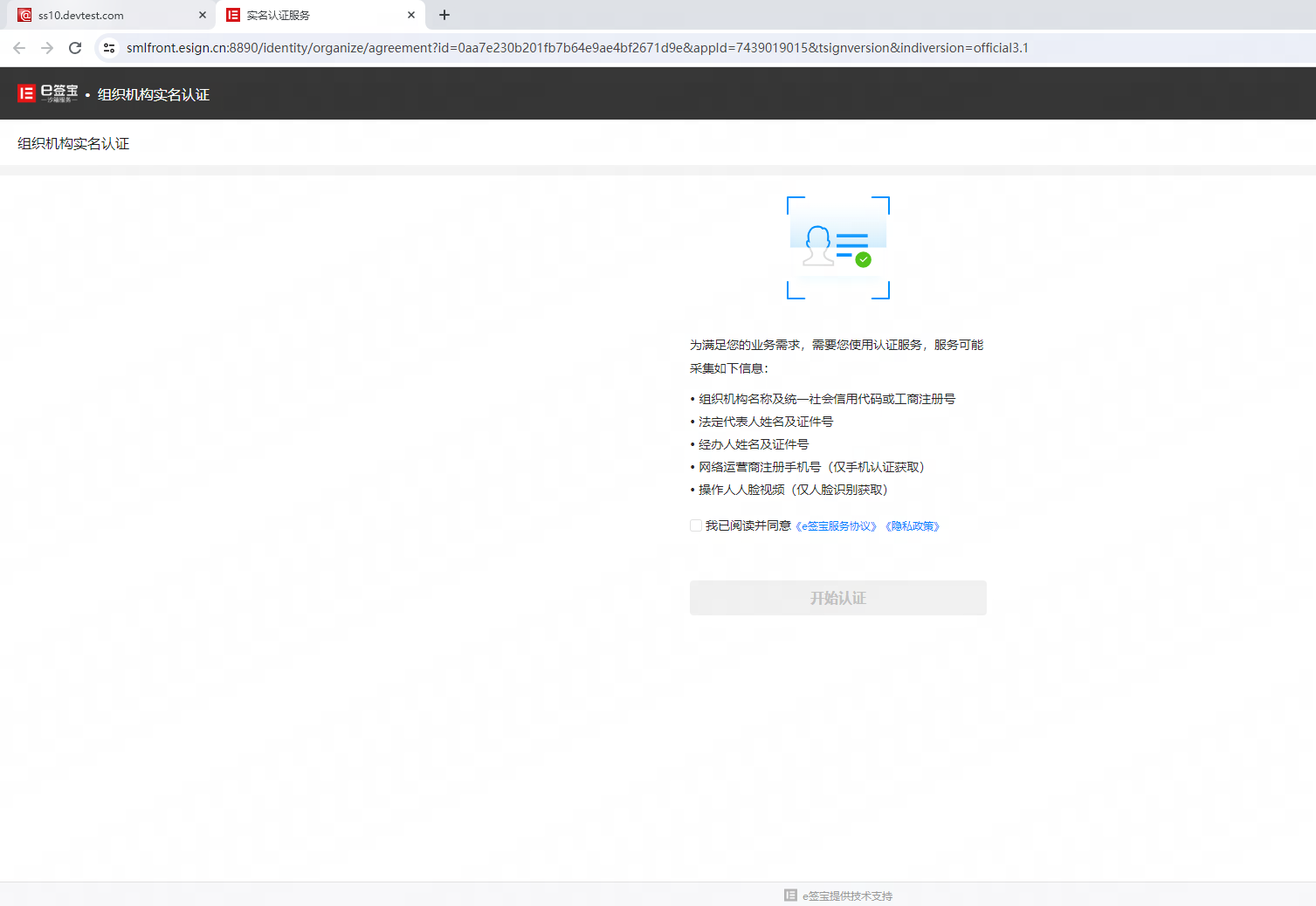Image resolution: width=1316 pixels, height=906 pixels.
Task: Click the browser back arrow
Action: [19, 48]
